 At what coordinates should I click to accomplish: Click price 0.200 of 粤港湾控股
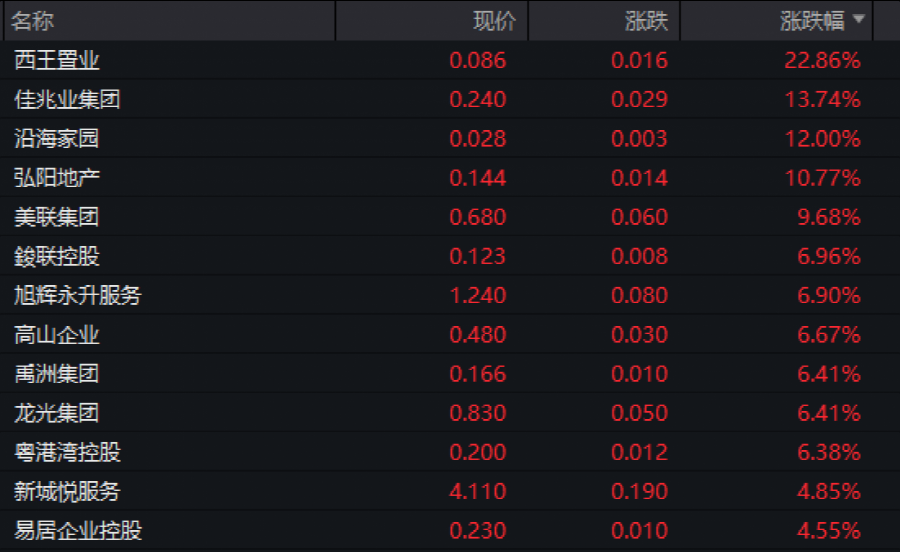click(478, 452)
